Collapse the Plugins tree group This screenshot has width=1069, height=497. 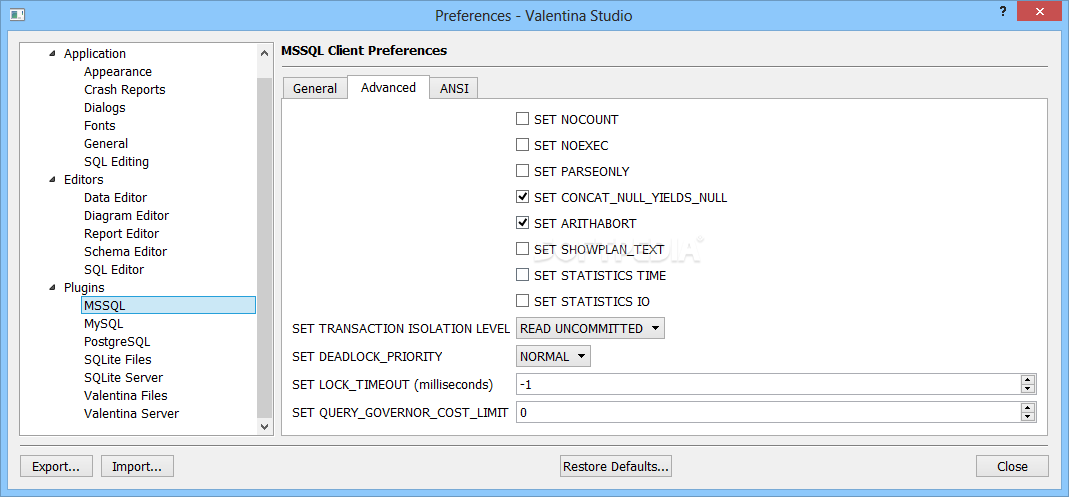pyautogui.click(x=53, y=288)
